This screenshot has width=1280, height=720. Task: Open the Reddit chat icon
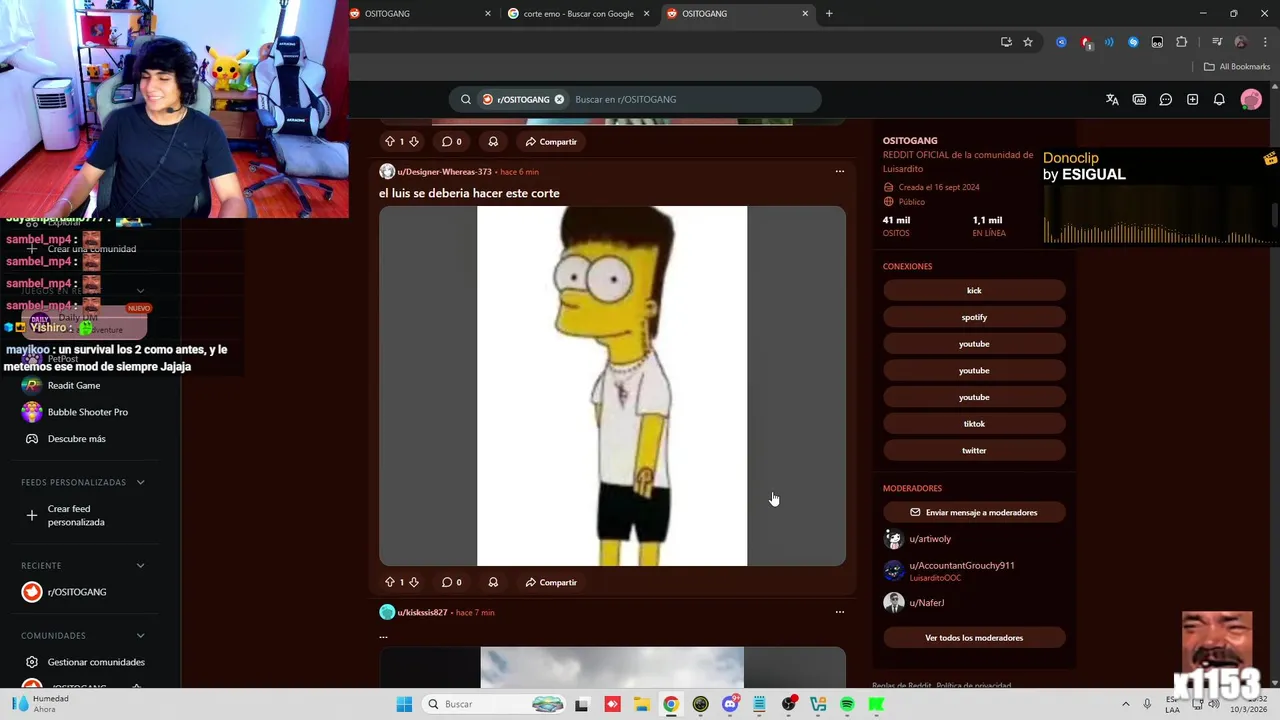1166,99
